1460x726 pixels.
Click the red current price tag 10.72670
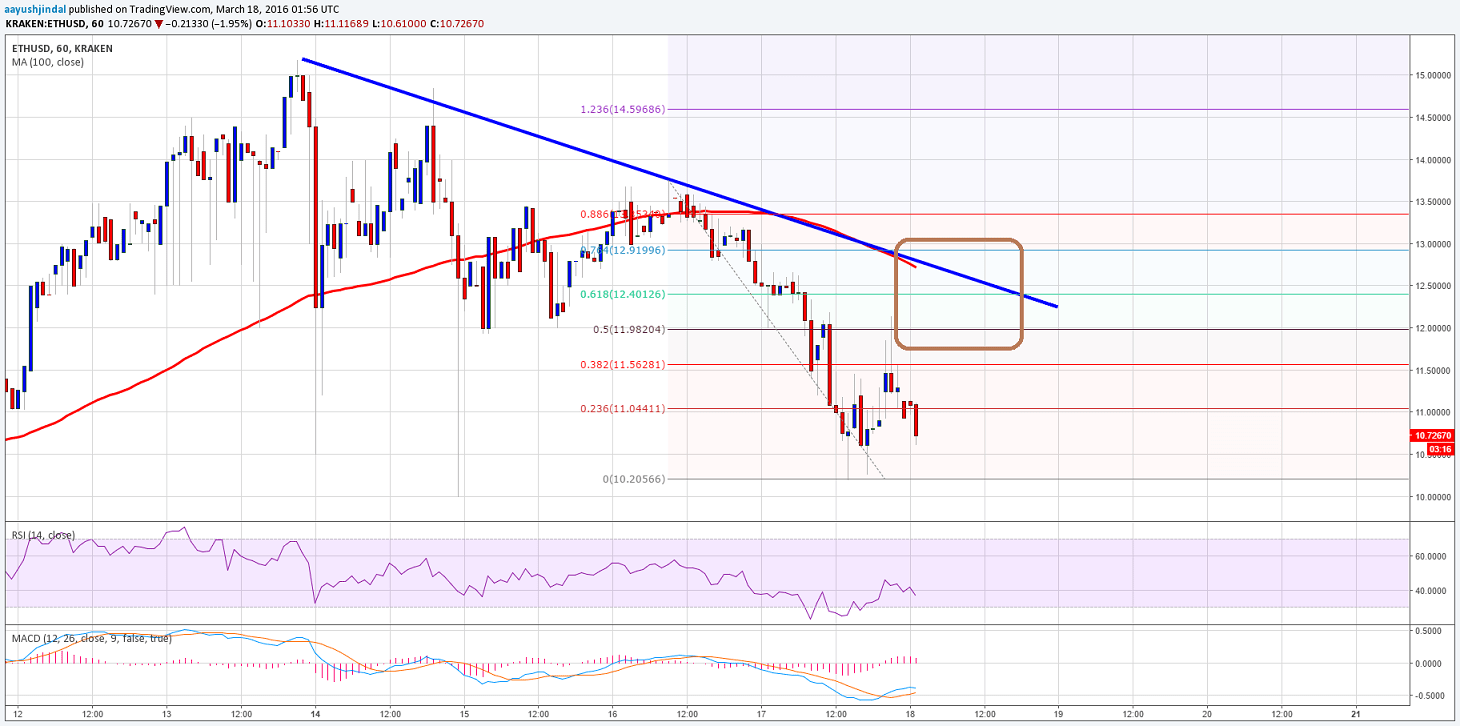(1432, 436)
